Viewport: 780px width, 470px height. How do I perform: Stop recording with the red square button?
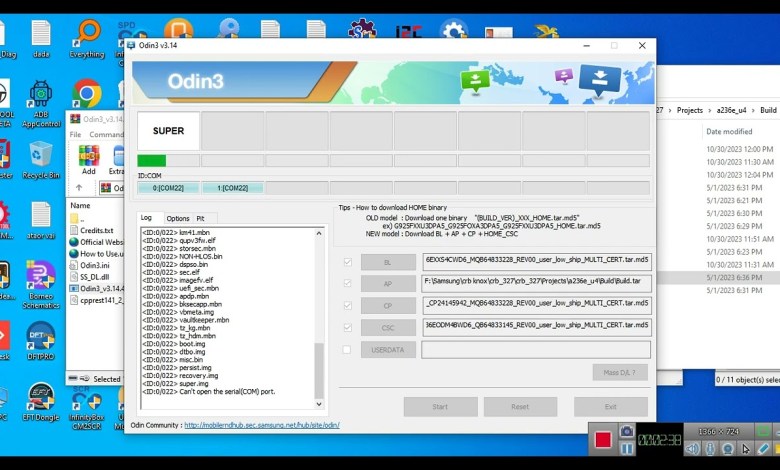603,440
